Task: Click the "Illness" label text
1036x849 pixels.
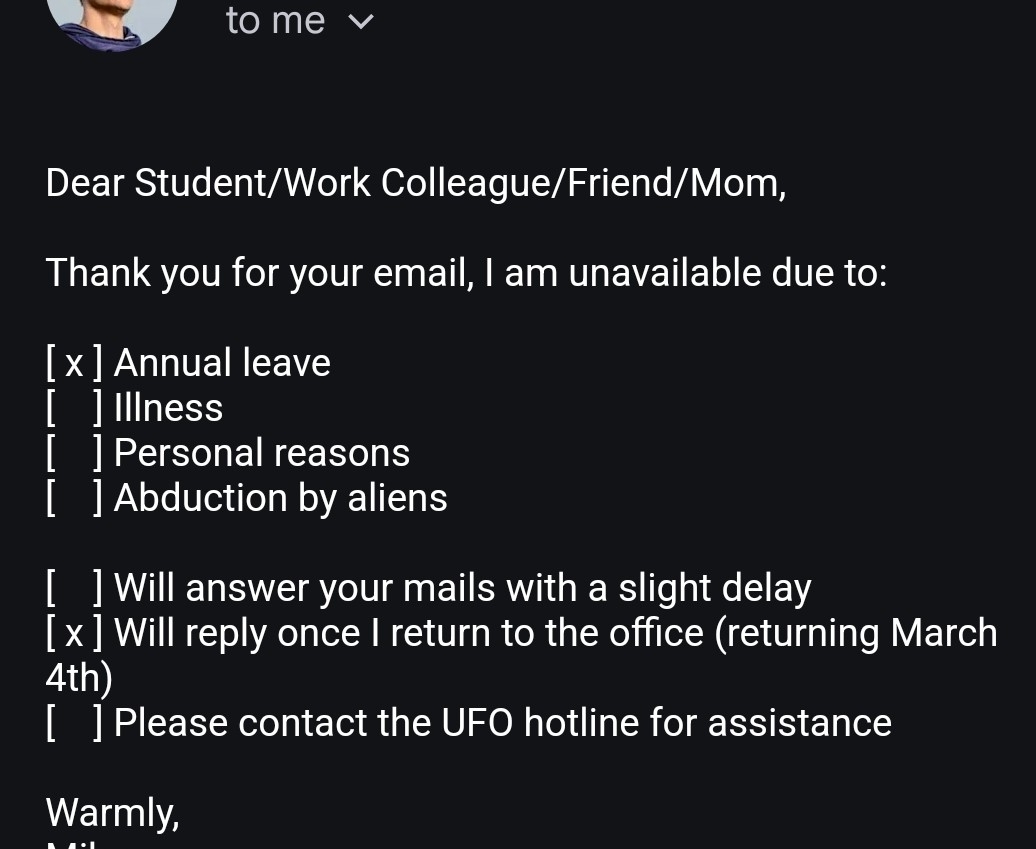Action: point(168,408)
